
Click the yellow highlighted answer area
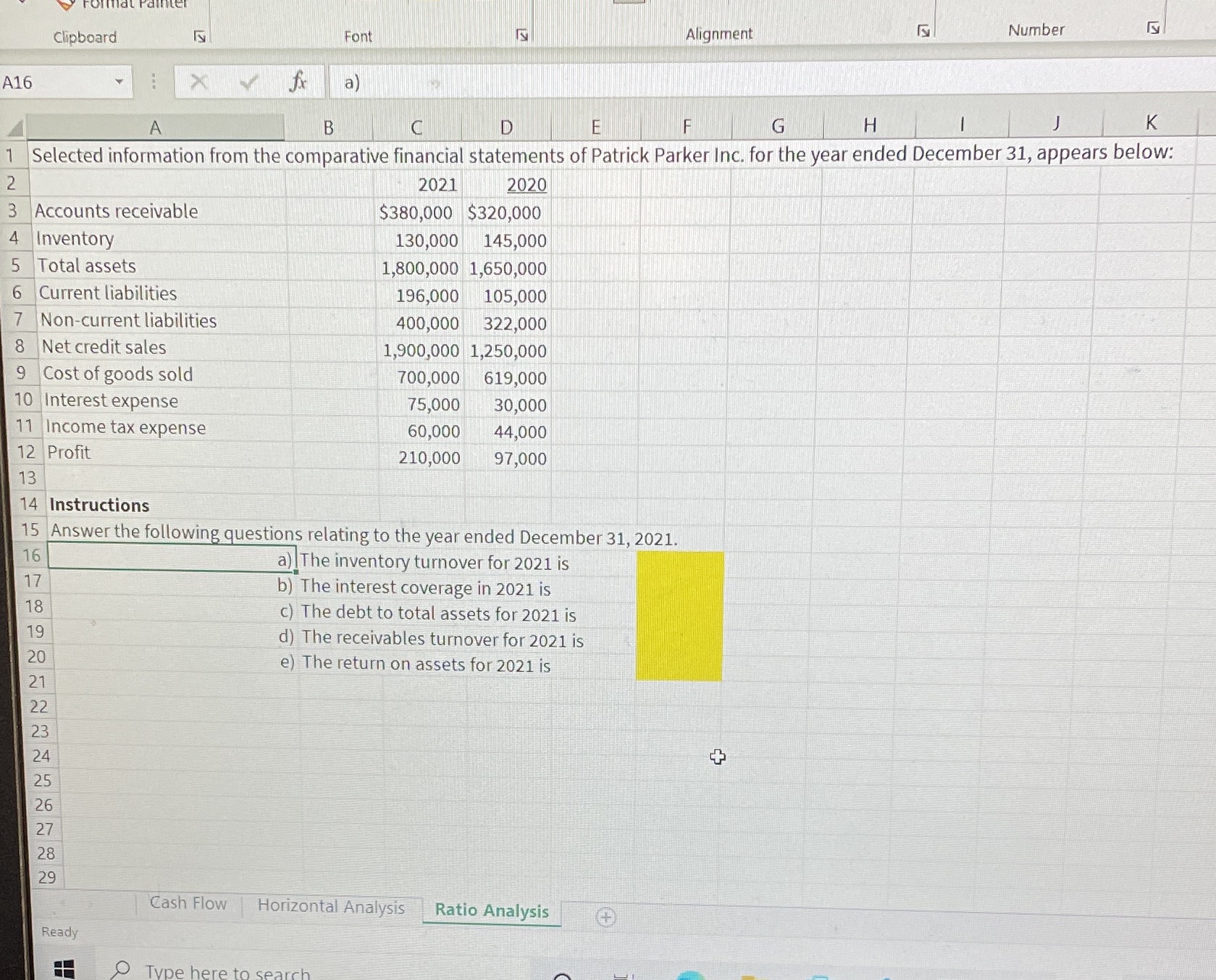click(x=679, y=616)
